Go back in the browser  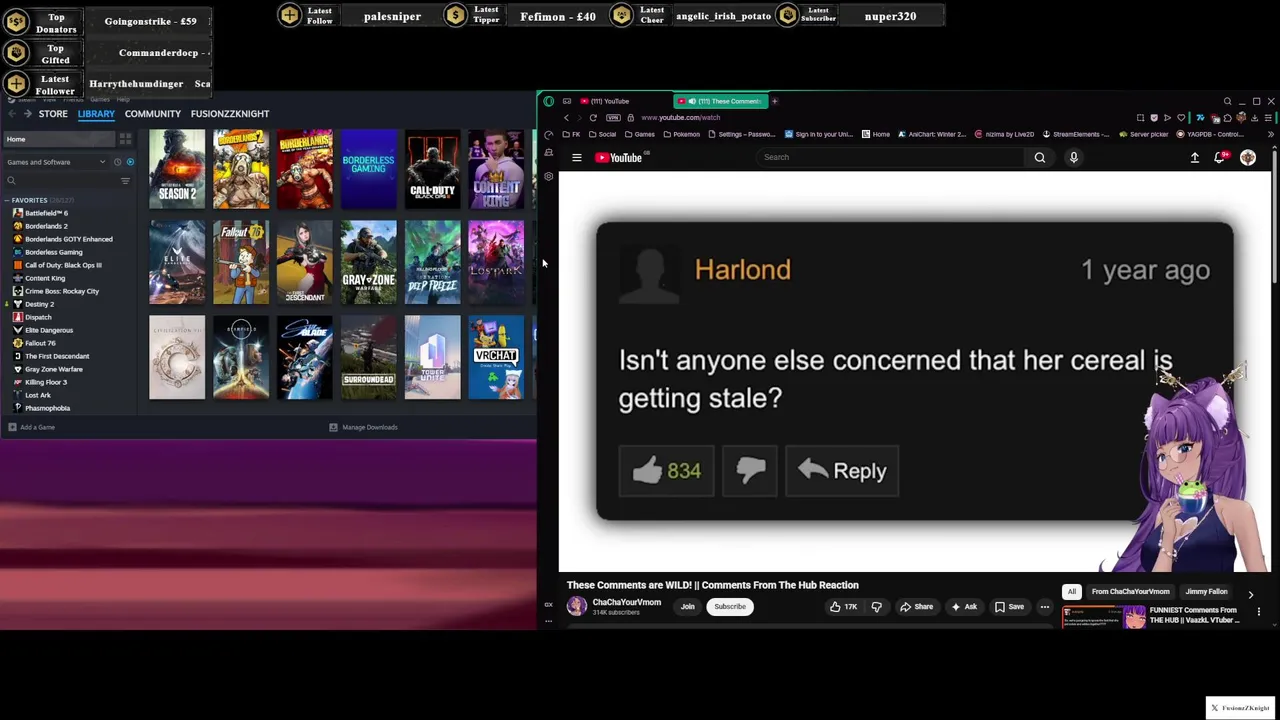pyautogui.click(x=566, y=118)
